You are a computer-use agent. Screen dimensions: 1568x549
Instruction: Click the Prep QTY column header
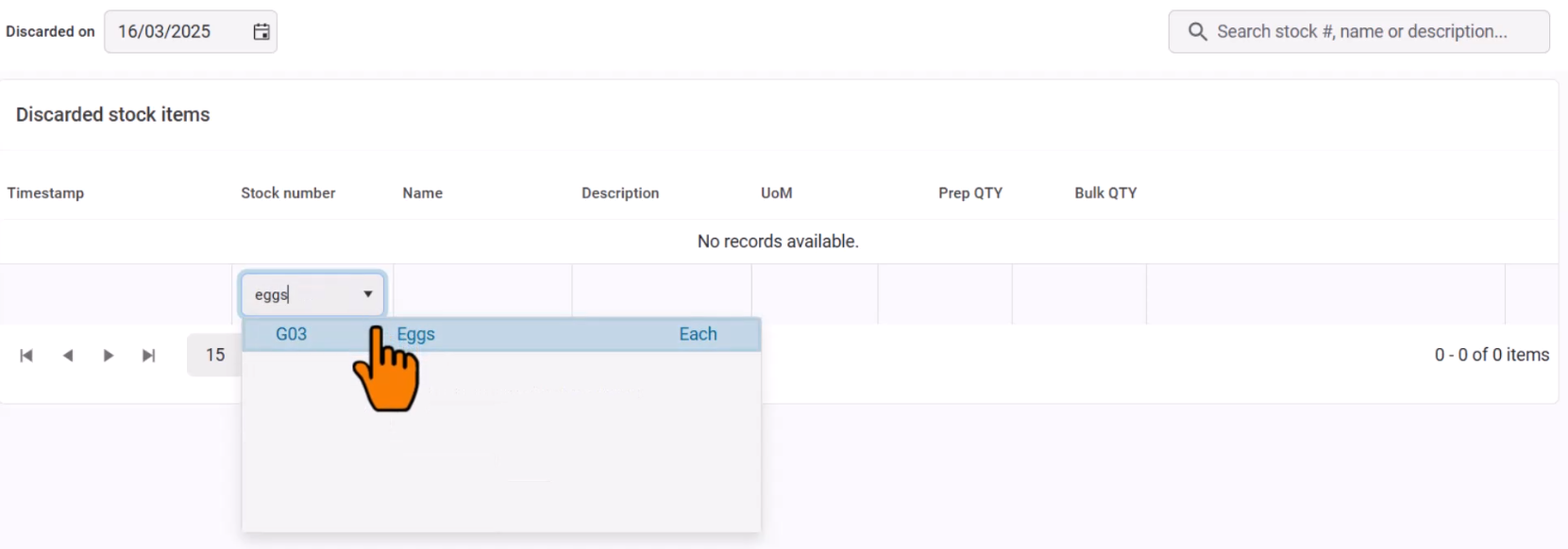coord(969,193)
